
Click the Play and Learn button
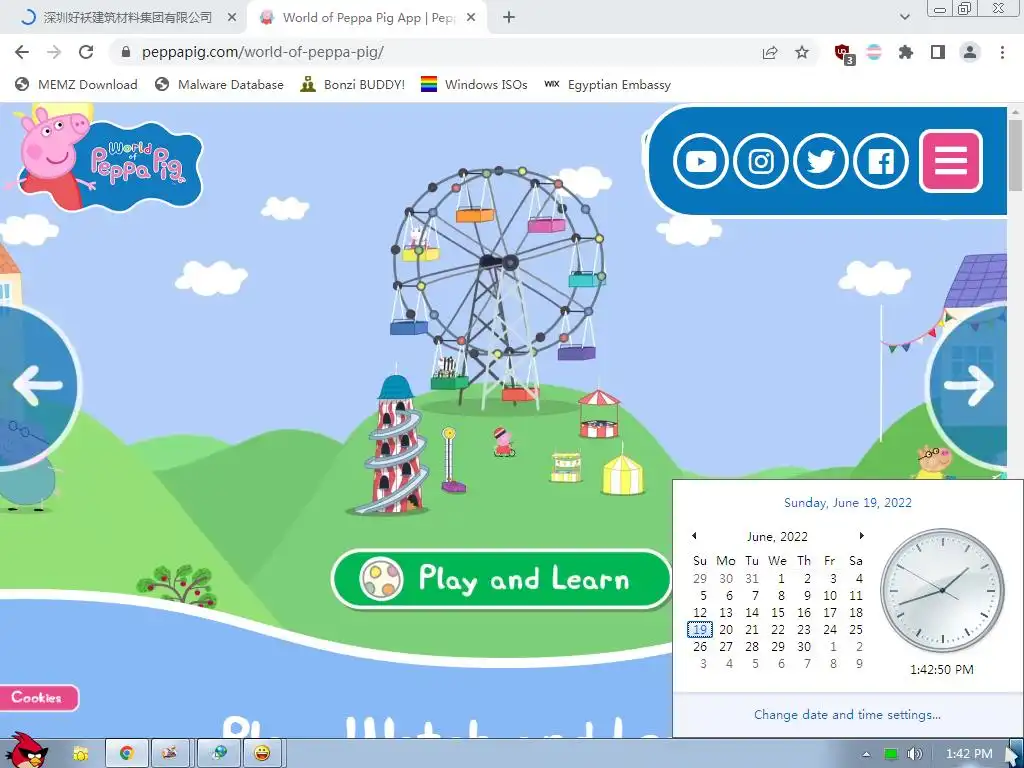[x=502, y=579]
